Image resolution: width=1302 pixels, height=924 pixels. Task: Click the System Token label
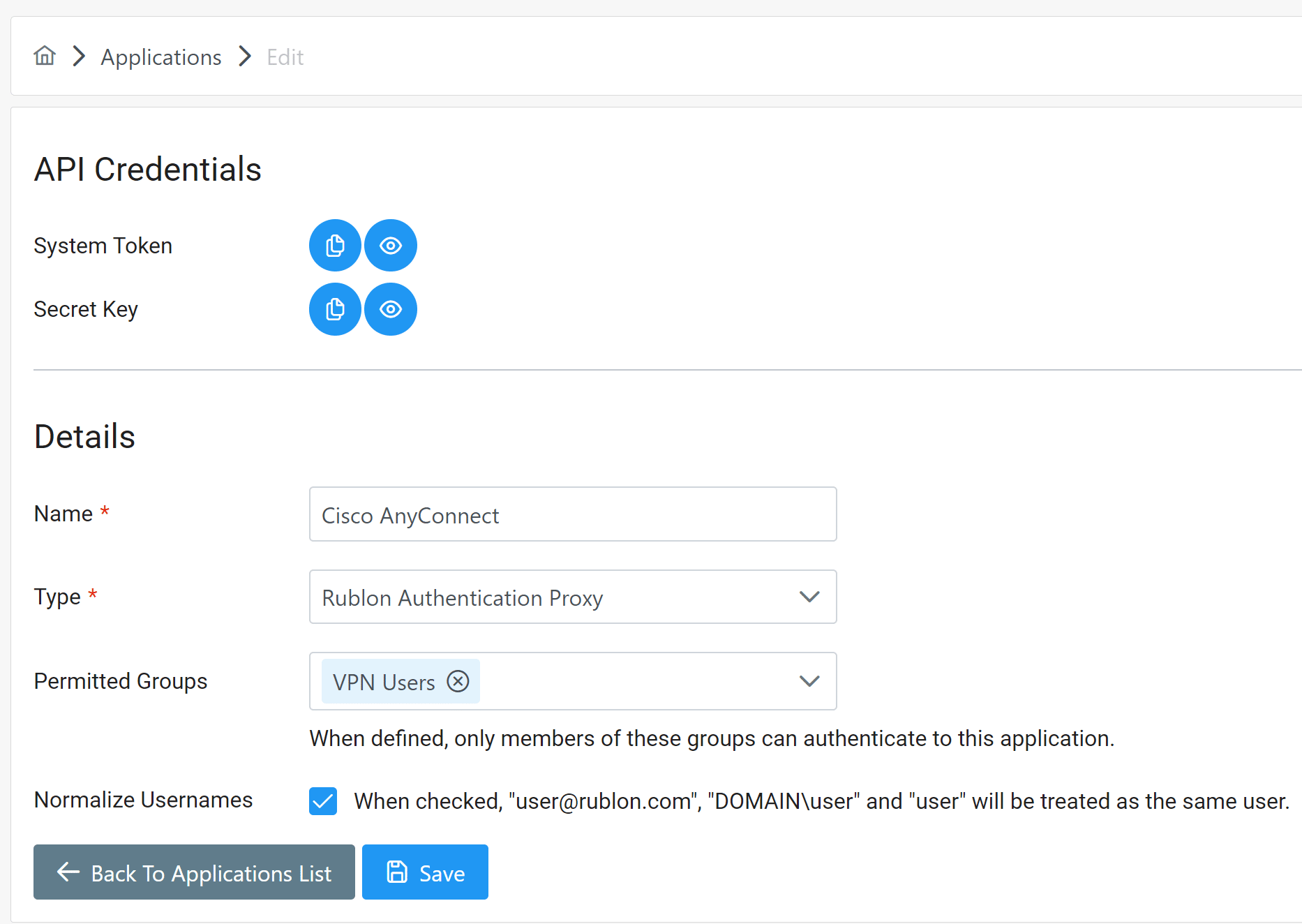click(103, 246)
